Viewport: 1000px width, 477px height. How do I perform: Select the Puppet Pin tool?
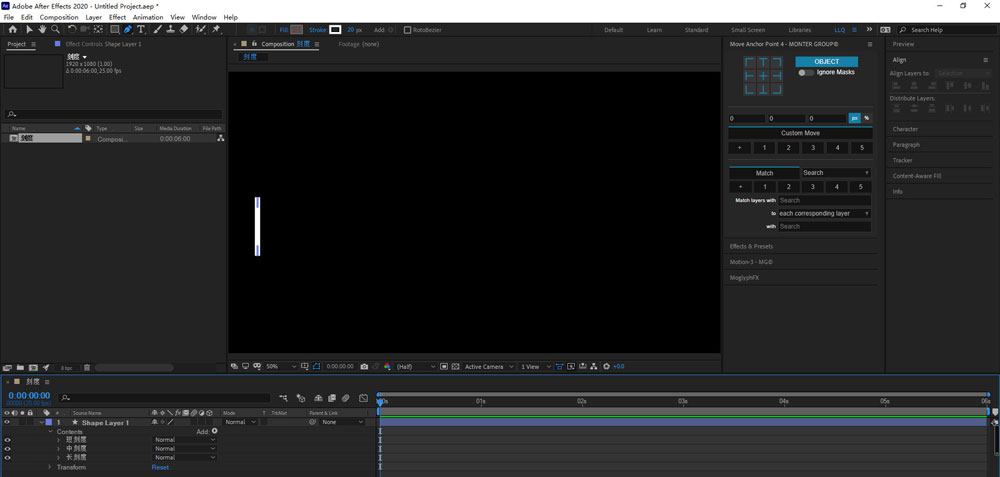click(x=216, y=30)
